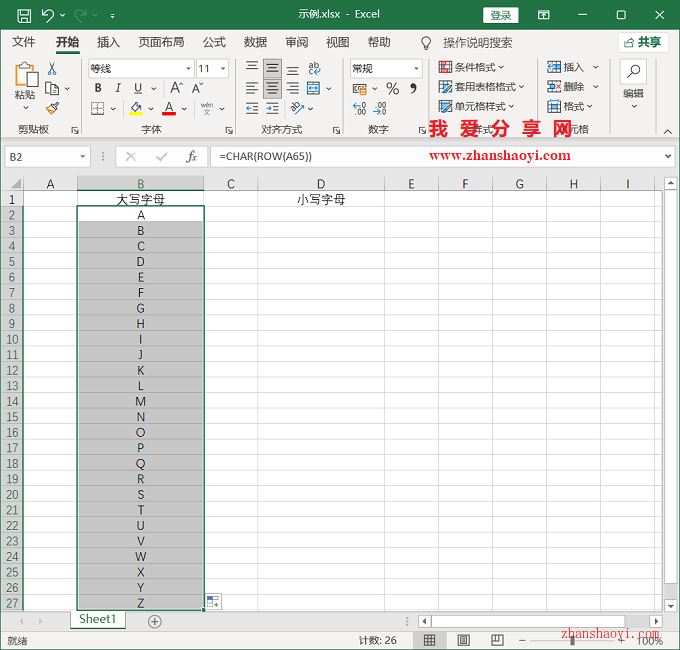Image resolution: width=680 pixels, height=650 pixels.
Task: Click Increase Decimal icon
Action: point(360,108)
